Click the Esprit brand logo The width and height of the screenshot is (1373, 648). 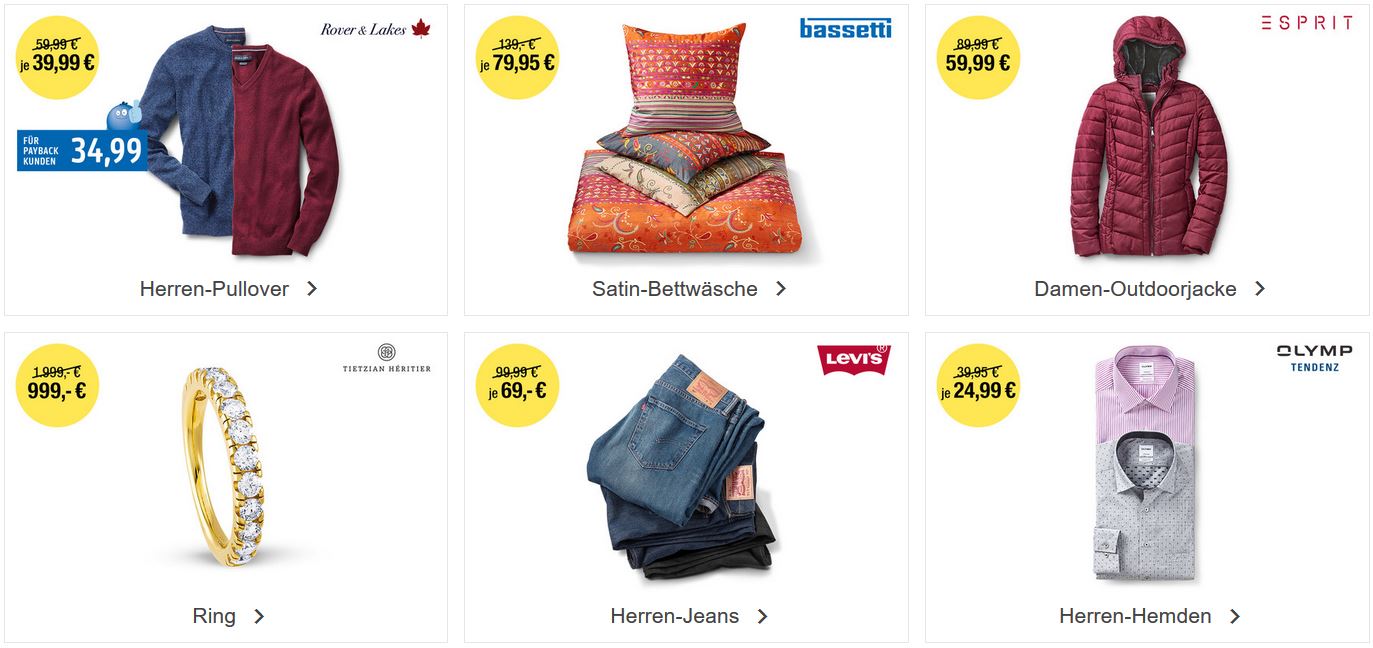point(1306,22)
